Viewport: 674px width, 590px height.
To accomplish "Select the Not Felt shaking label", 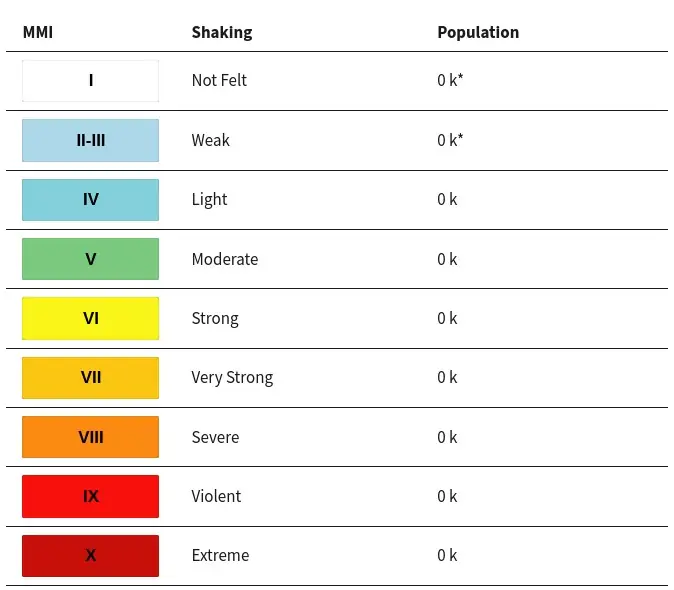I will pos(219,80).
